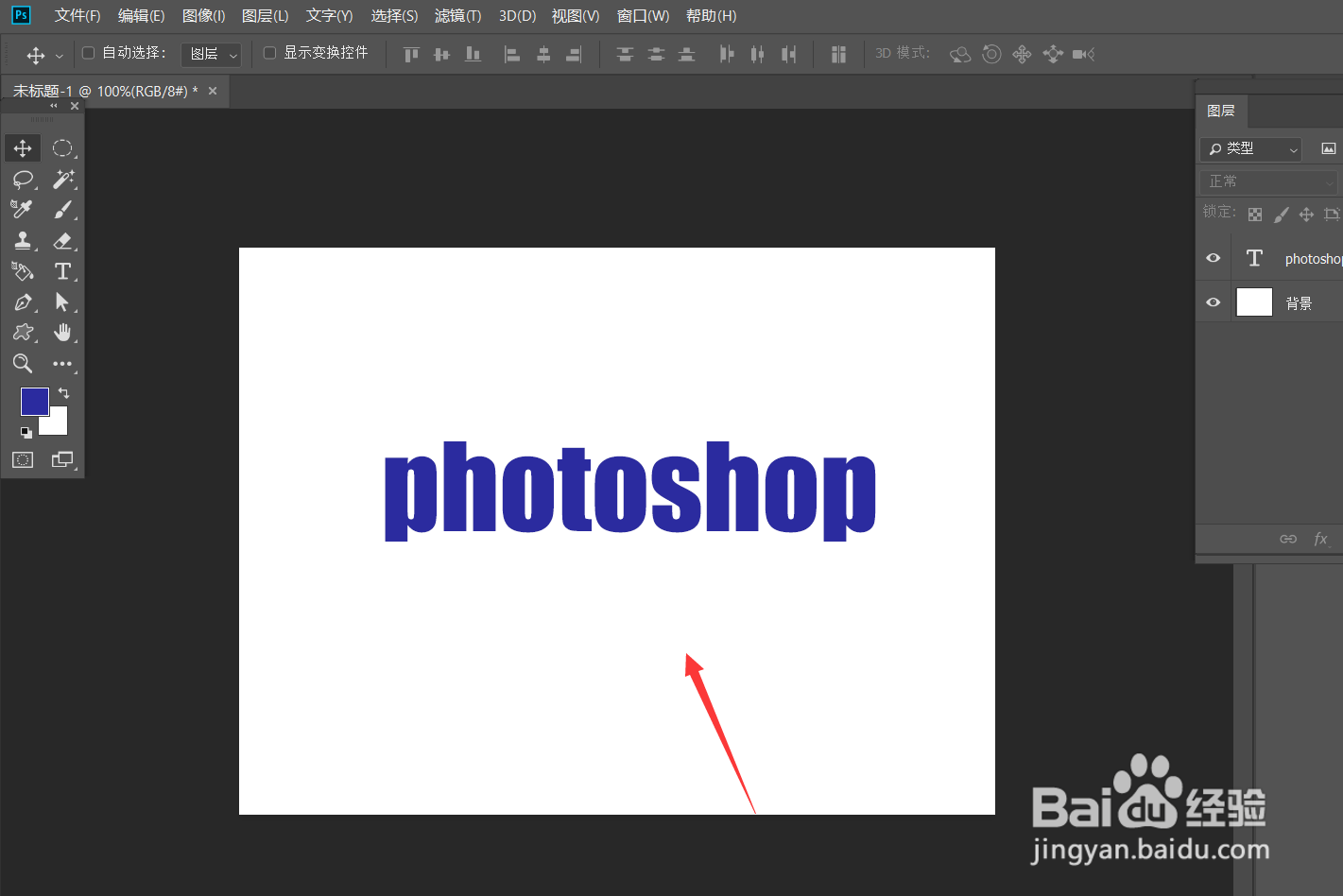Select the Move tool in toolbox
The image size is (1343, 896).
pos(23,148)
